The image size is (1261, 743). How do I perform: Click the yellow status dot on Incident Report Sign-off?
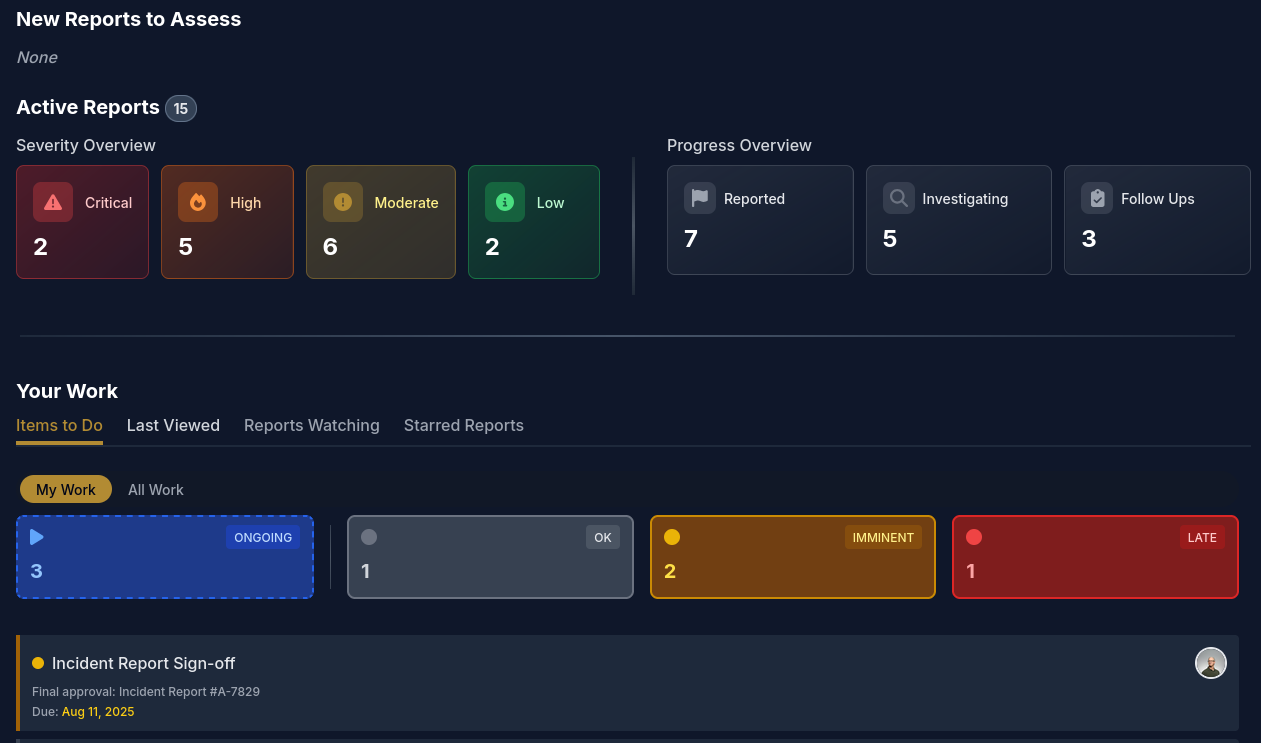(x=38, y=663)
